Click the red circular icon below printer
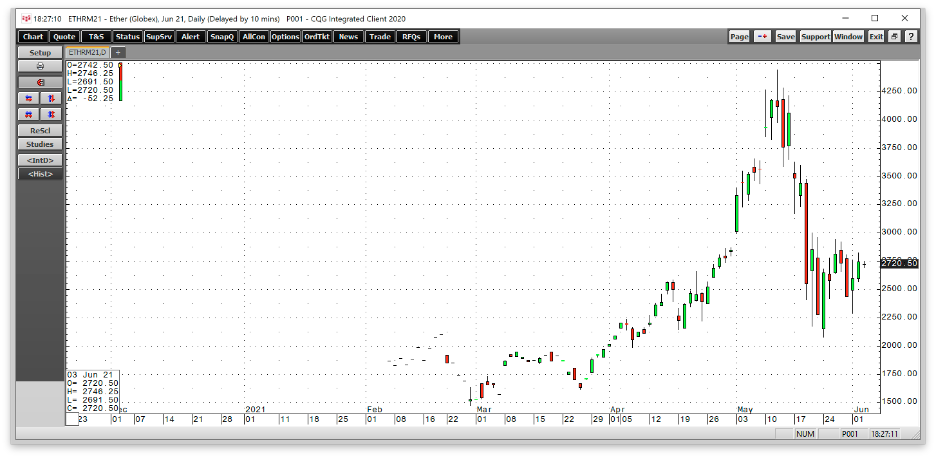Image resolution: width=936 pixels, height=458 pixels. 40,82
